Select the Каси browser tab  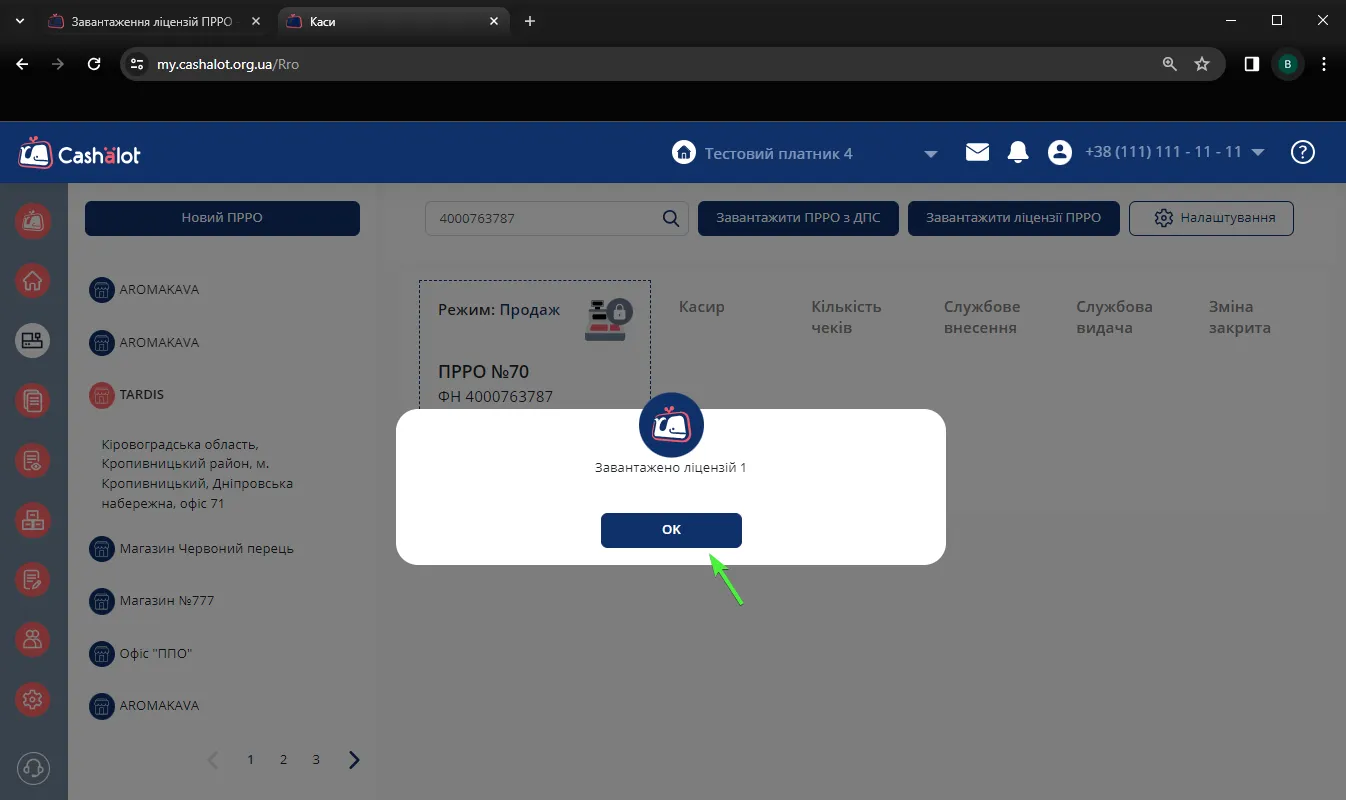[392, 21]
